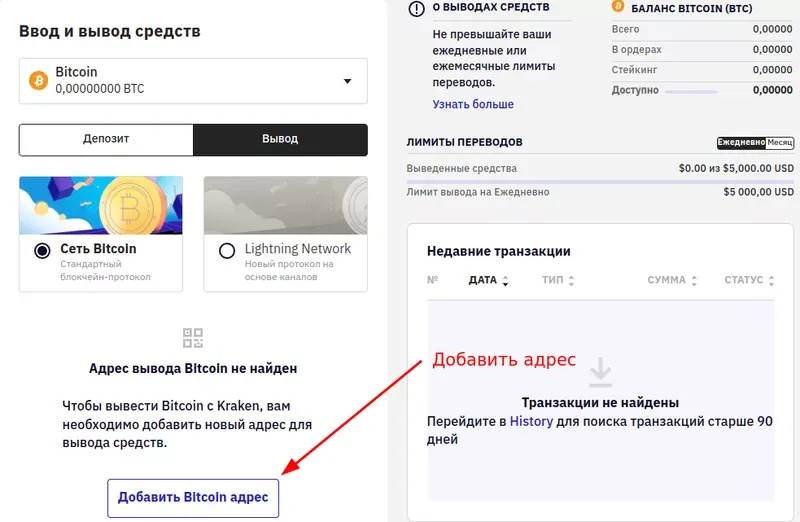This screenshot has height=522, width=800.
Task: Click the В ордерах balance row
Action: [702, 49]
